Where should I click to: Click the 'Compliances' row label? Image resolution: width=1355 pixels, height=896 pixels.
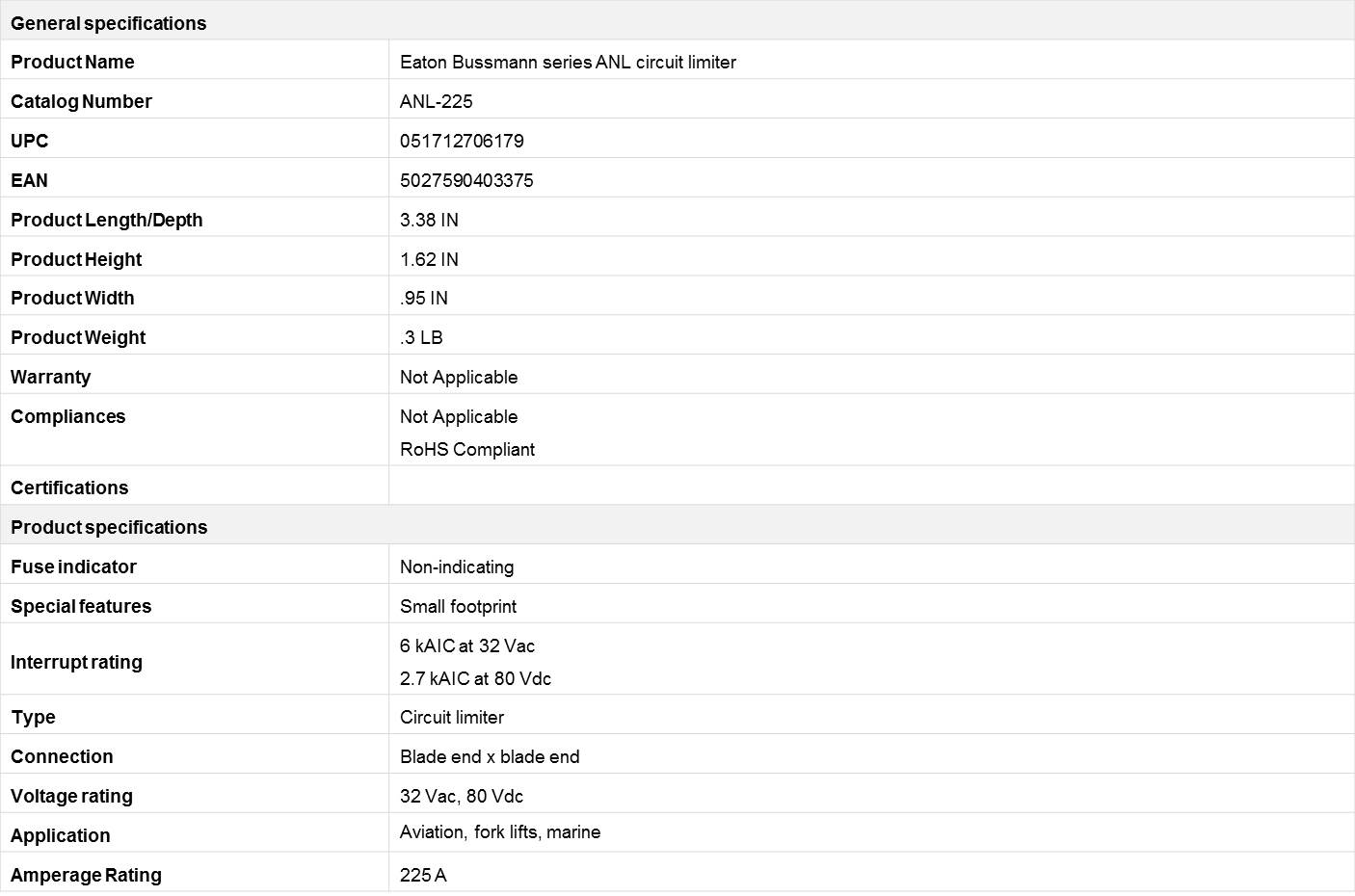click(67, 416)
